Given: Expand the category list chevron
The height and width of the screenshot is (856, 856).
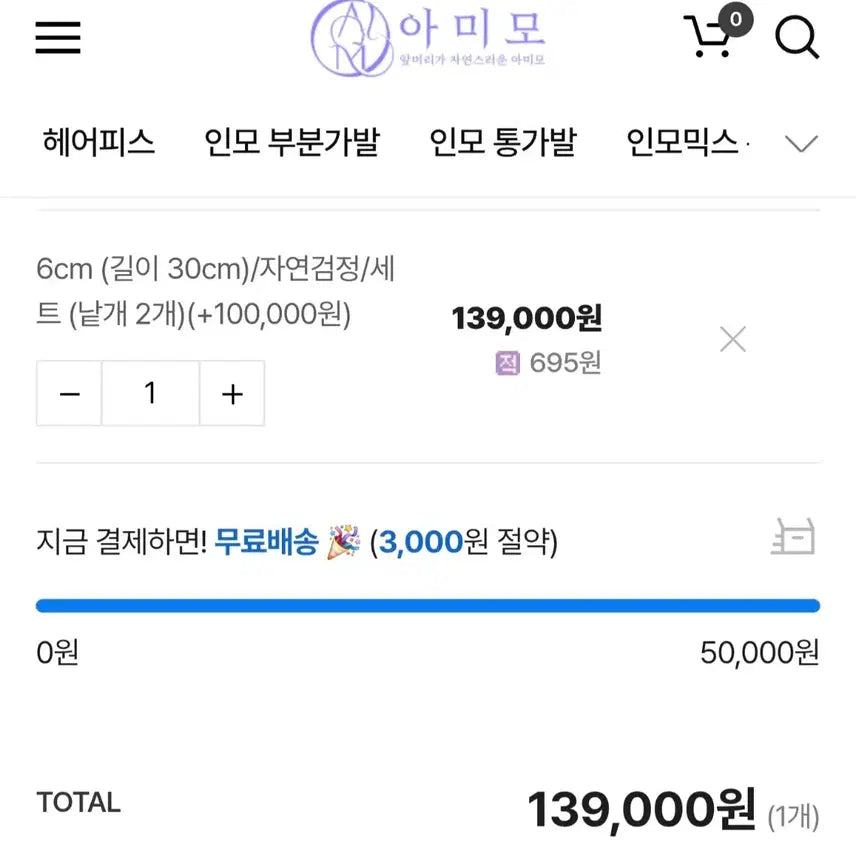Looking at the screenshot, I should [801, 144].
